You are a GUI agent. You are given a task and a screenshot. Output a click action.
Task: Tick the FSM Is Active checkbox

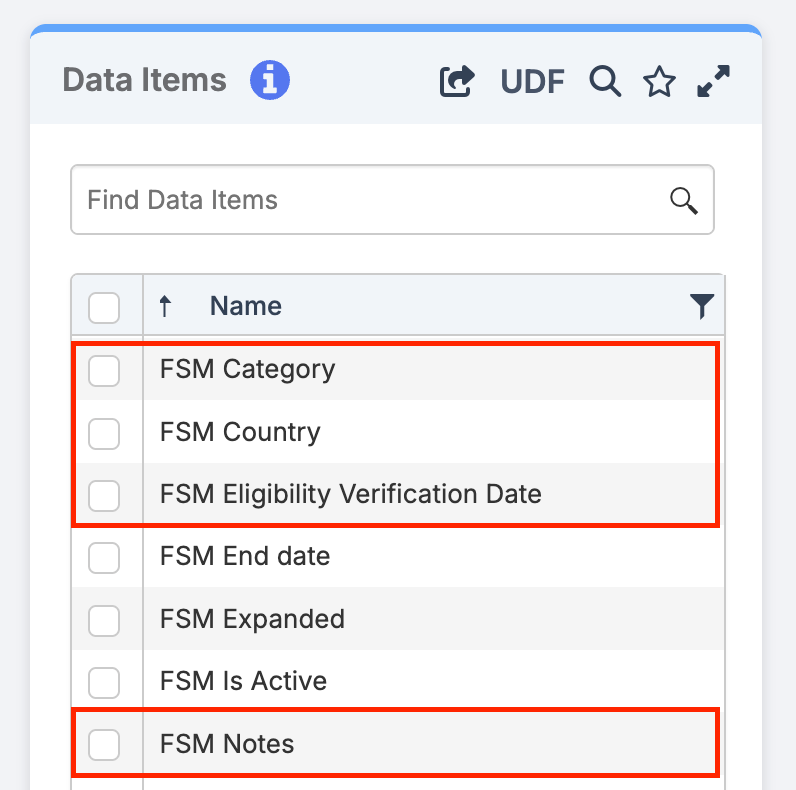click(104, 682)
